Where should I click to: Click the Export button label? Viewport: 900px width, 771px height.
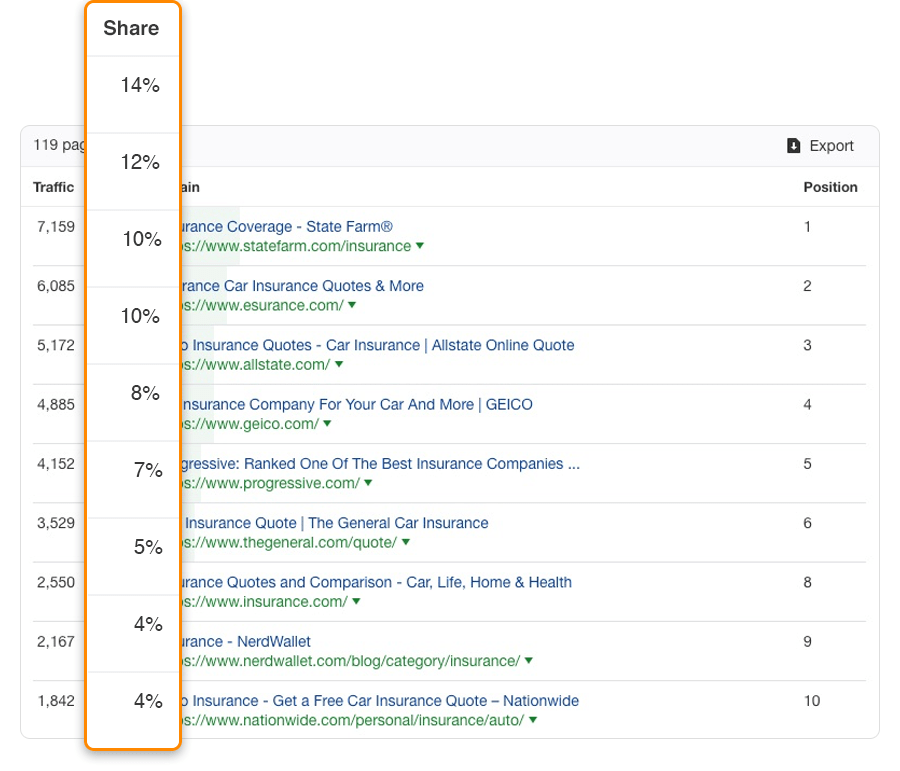tap(832, 146)
